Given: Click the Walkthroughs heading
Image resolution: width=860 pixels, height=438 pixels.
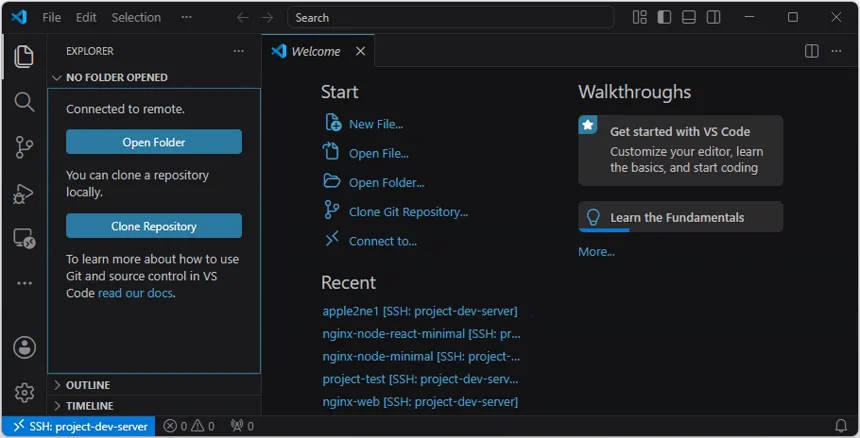Looking at the screenshot, I should pos(635,92).
